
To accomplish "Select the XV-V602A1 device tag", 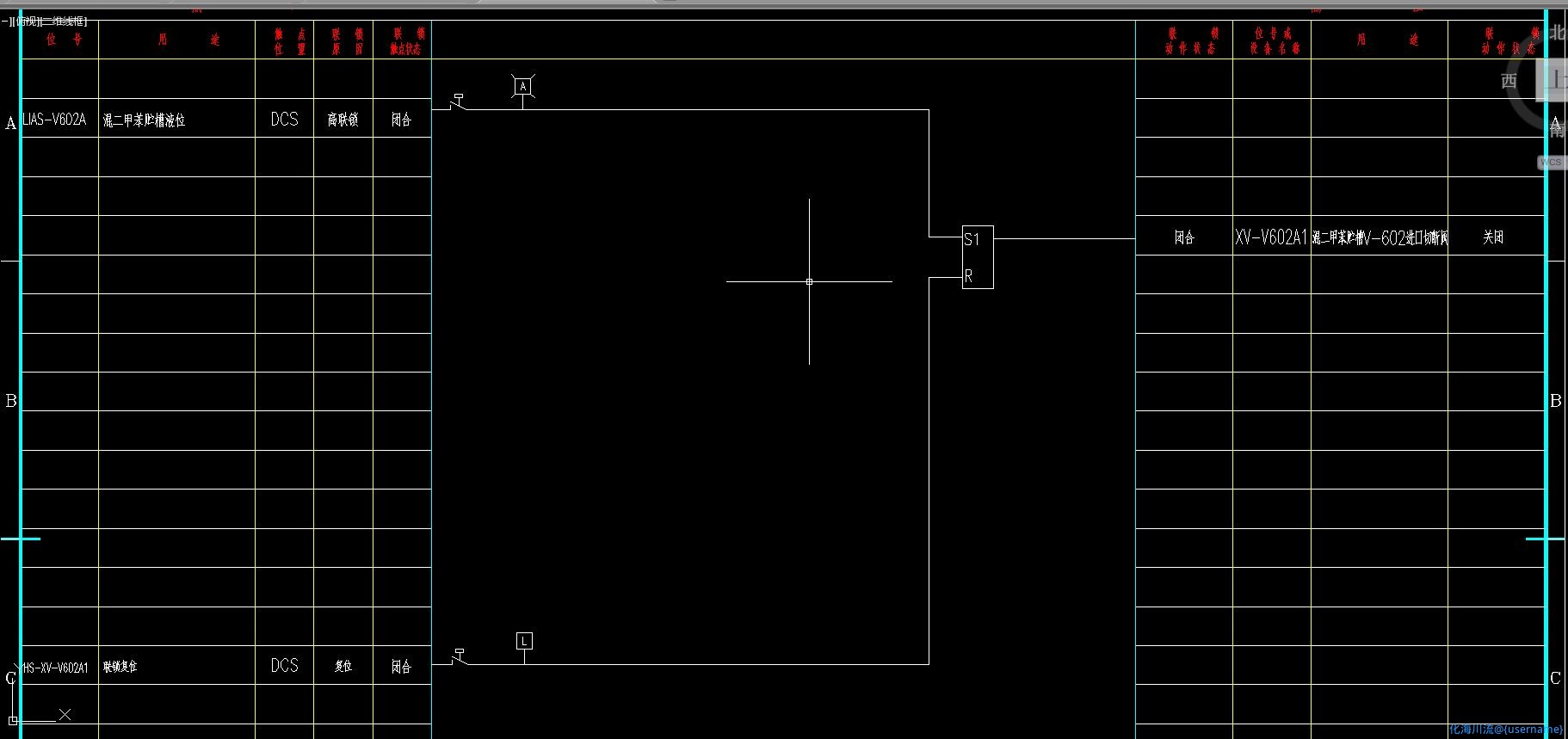I will tap(1271, 237).
